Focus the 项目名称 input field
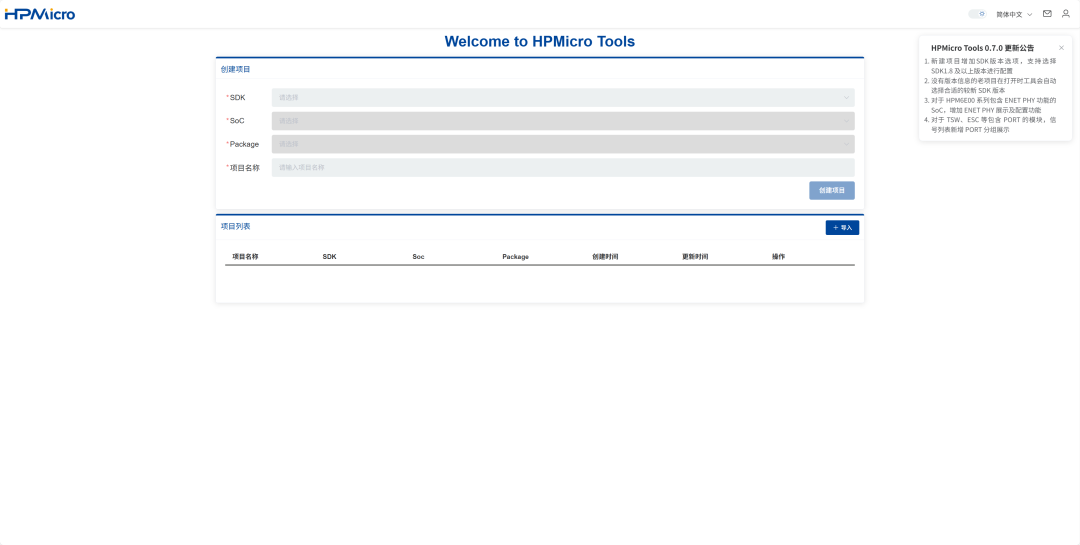 (563, 167)
